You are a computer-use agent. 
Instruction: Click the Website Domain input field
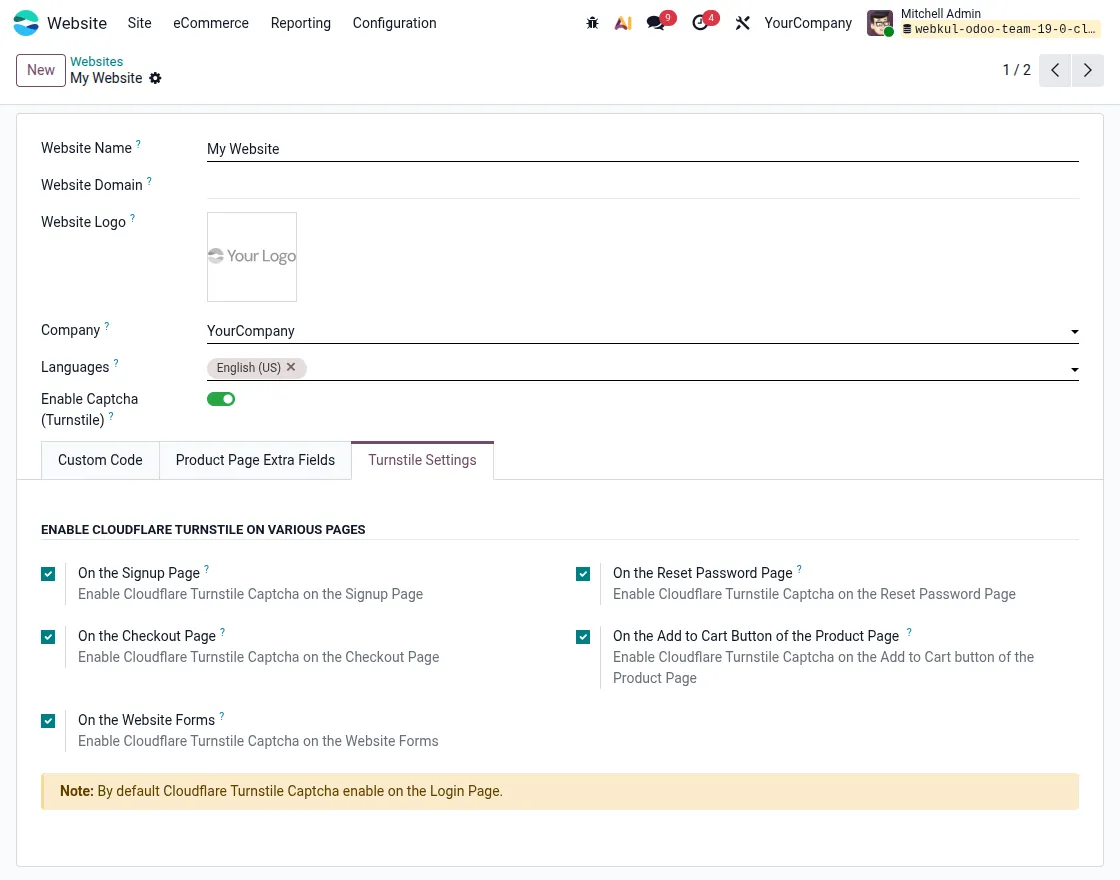(642, 185)
